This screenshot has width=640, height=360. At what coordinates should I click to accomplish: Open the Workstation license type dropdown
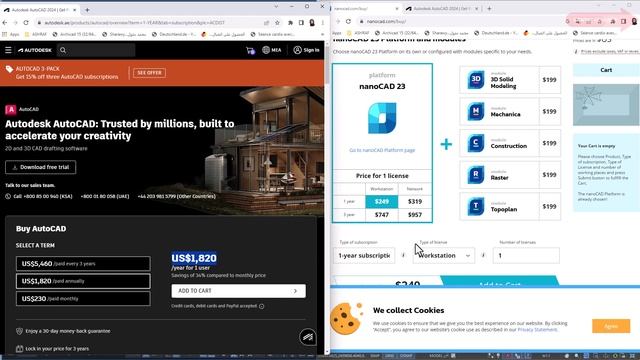444,256
